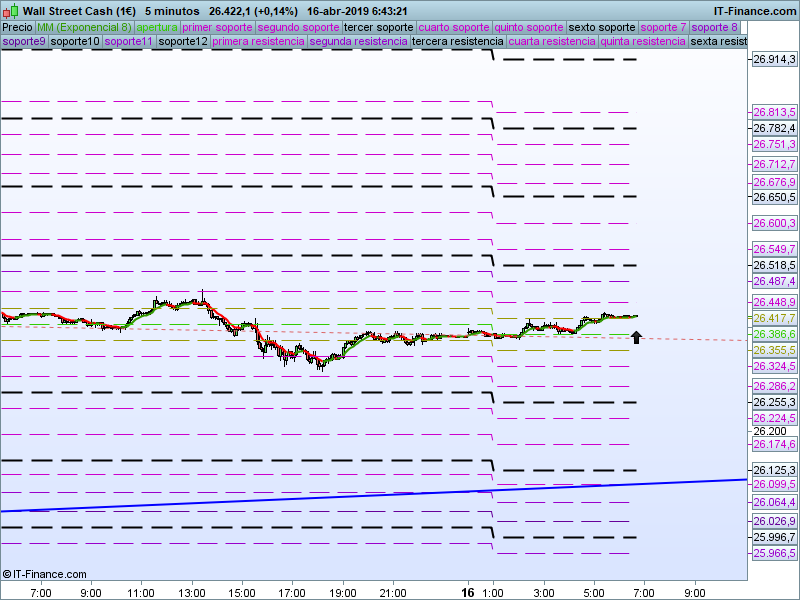Click the black up arrow marker on chart
This screenshot has width=800, height=600.
click(x=636, y=338)
